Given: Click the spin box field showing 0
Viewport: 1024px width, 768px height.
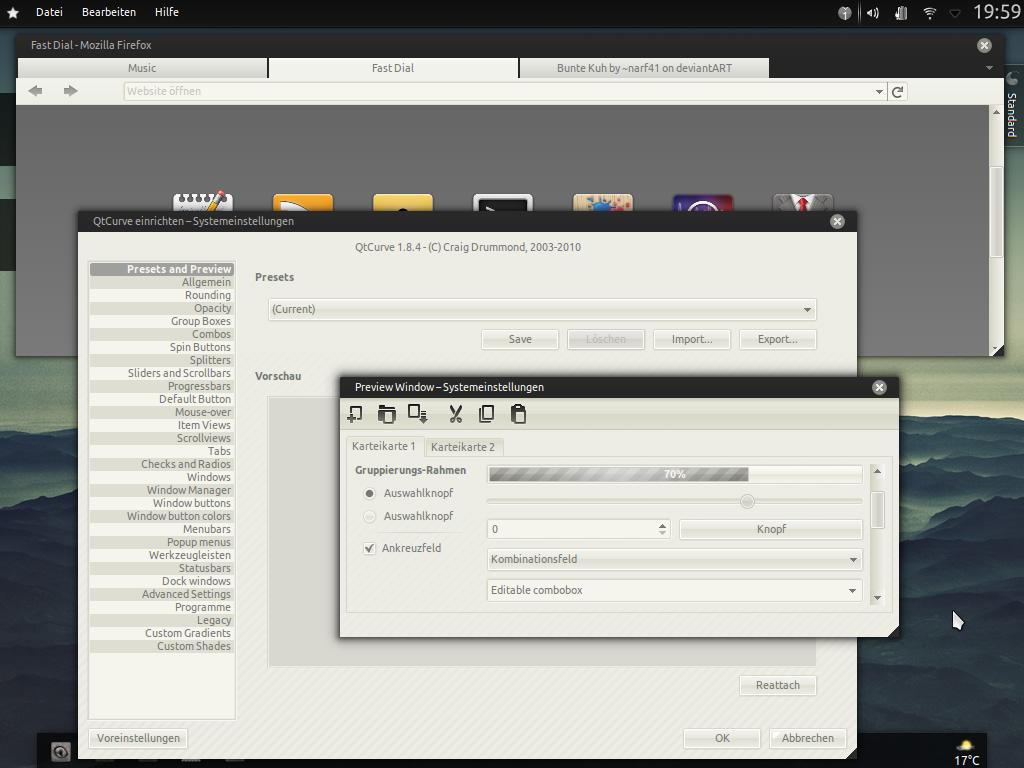Looking at the screenshot, I should coord(572,530).
